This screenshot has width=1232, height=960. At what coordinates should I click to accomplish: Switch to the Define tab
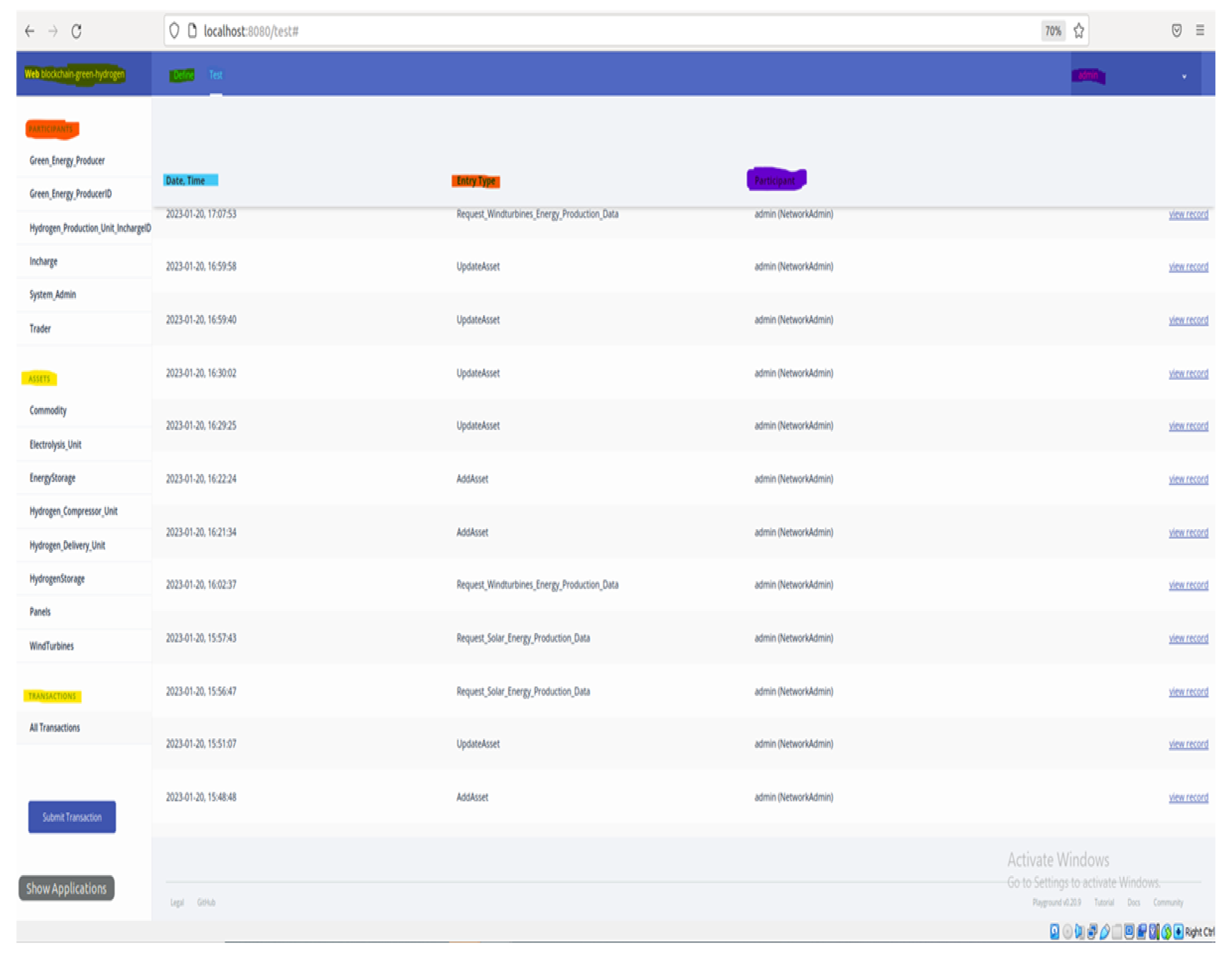(x=183, y=75)
